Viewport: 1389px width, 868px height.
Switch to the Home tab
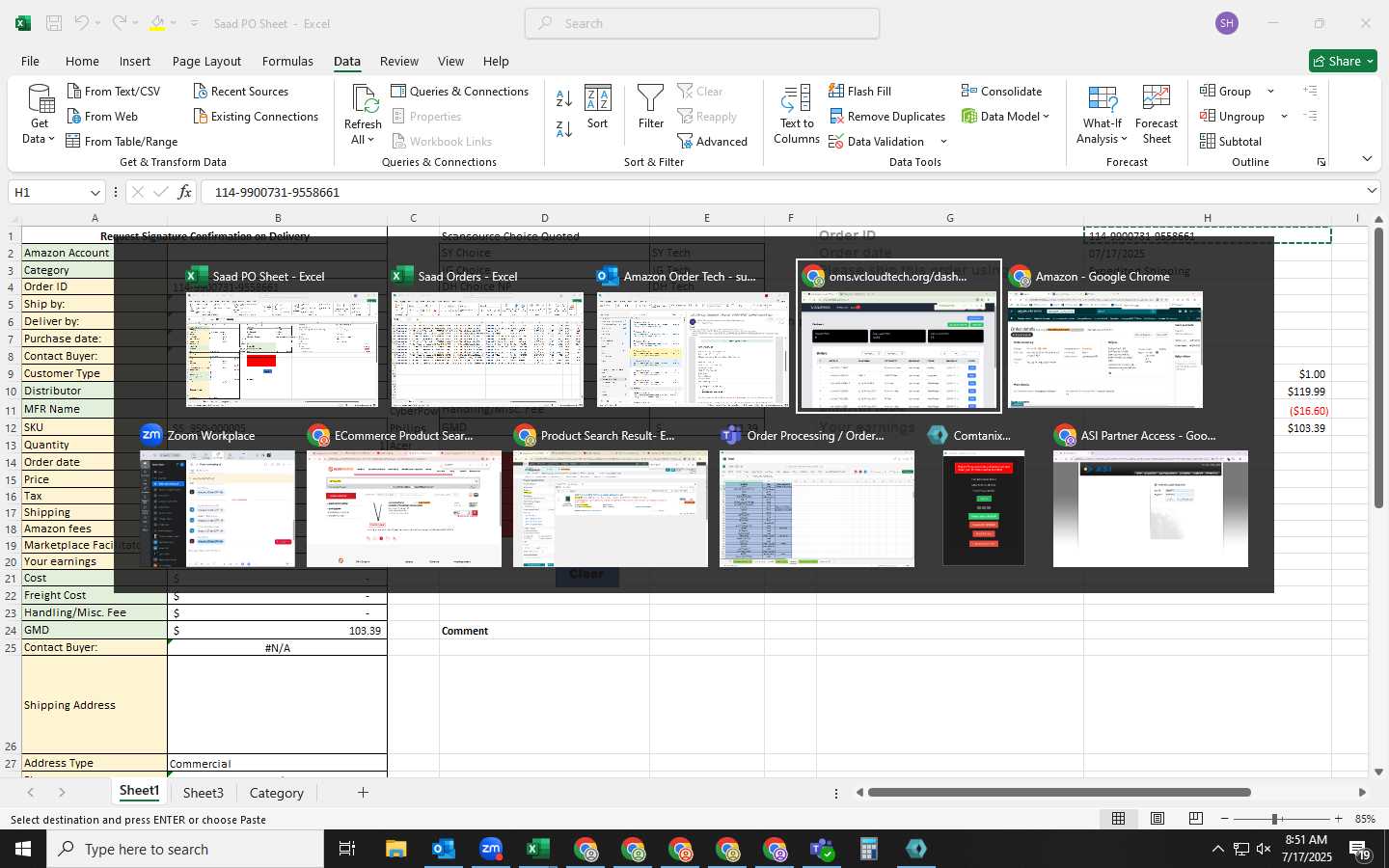[x=82, y=61]
